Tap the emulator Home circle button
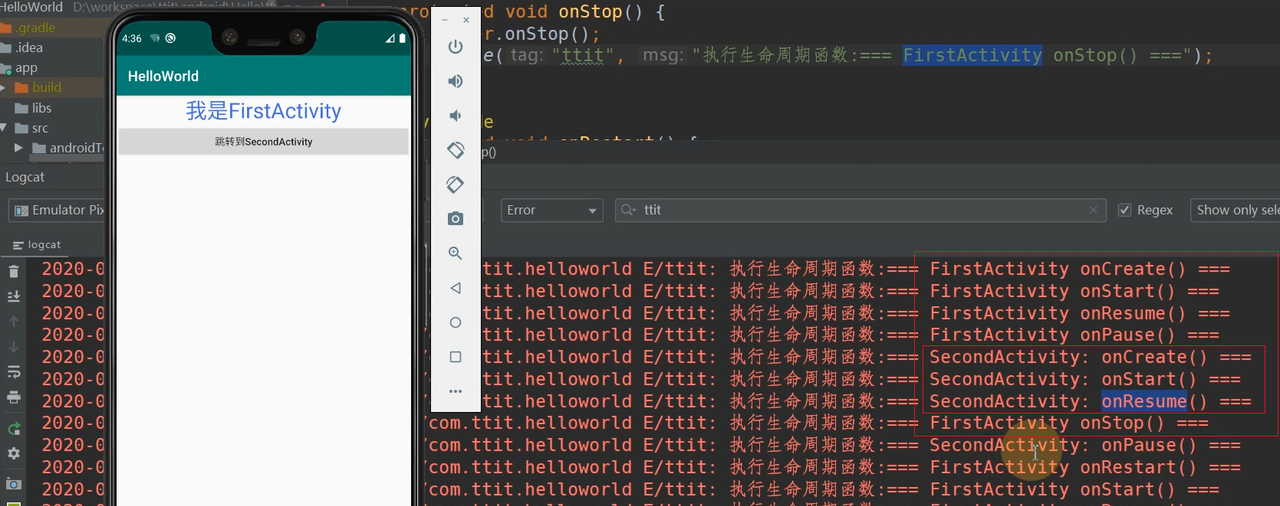This screenshot has width=1280, height=506. 455,322
